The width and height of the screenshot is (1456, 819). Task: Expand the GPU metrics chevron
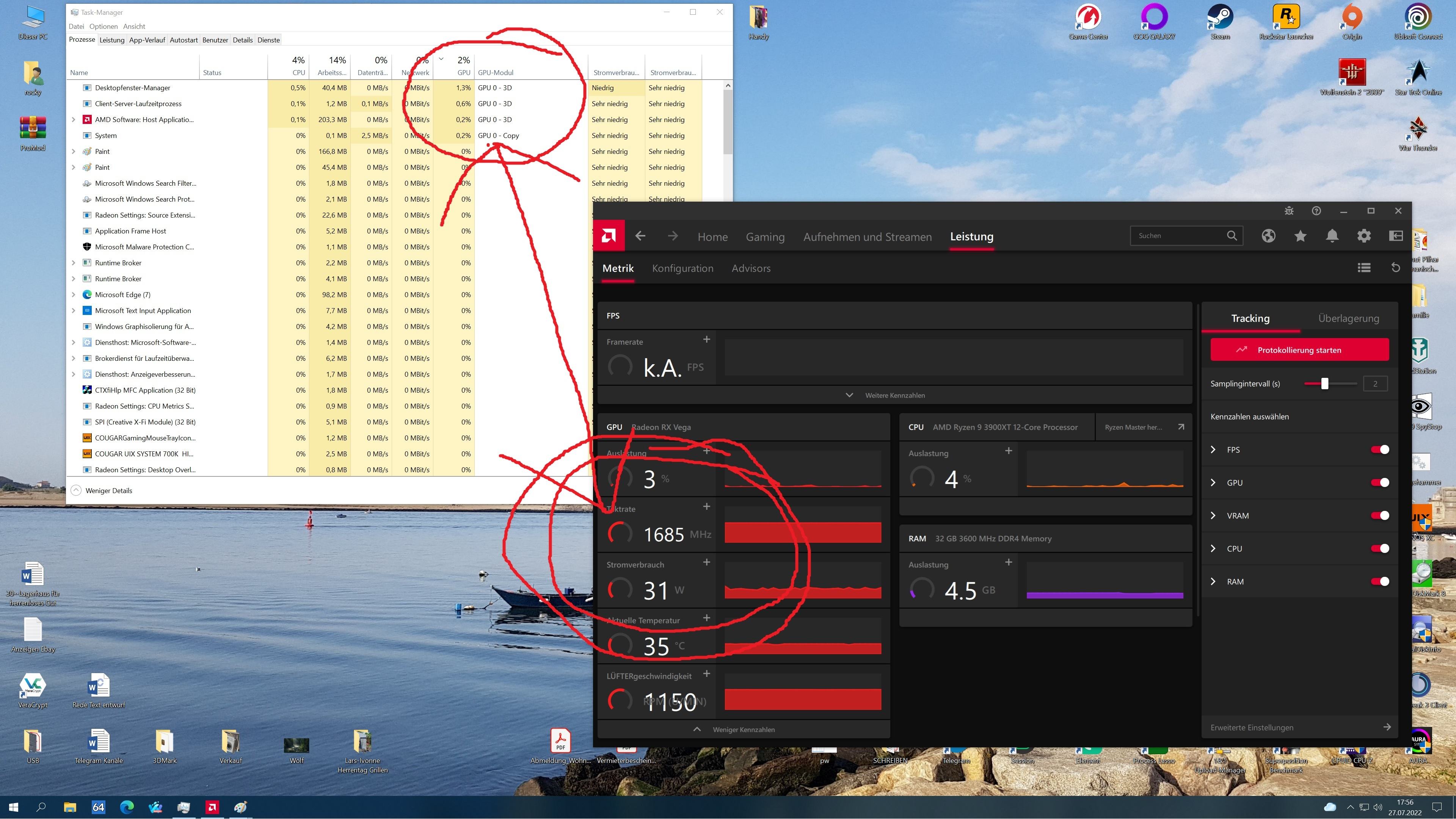tap(1213, 483)
